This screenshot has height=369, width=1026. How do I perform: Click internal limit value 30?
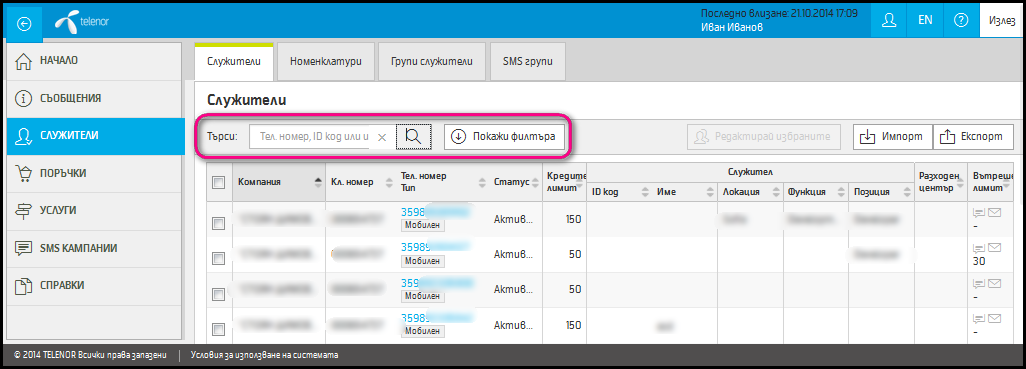coord(980,261)
